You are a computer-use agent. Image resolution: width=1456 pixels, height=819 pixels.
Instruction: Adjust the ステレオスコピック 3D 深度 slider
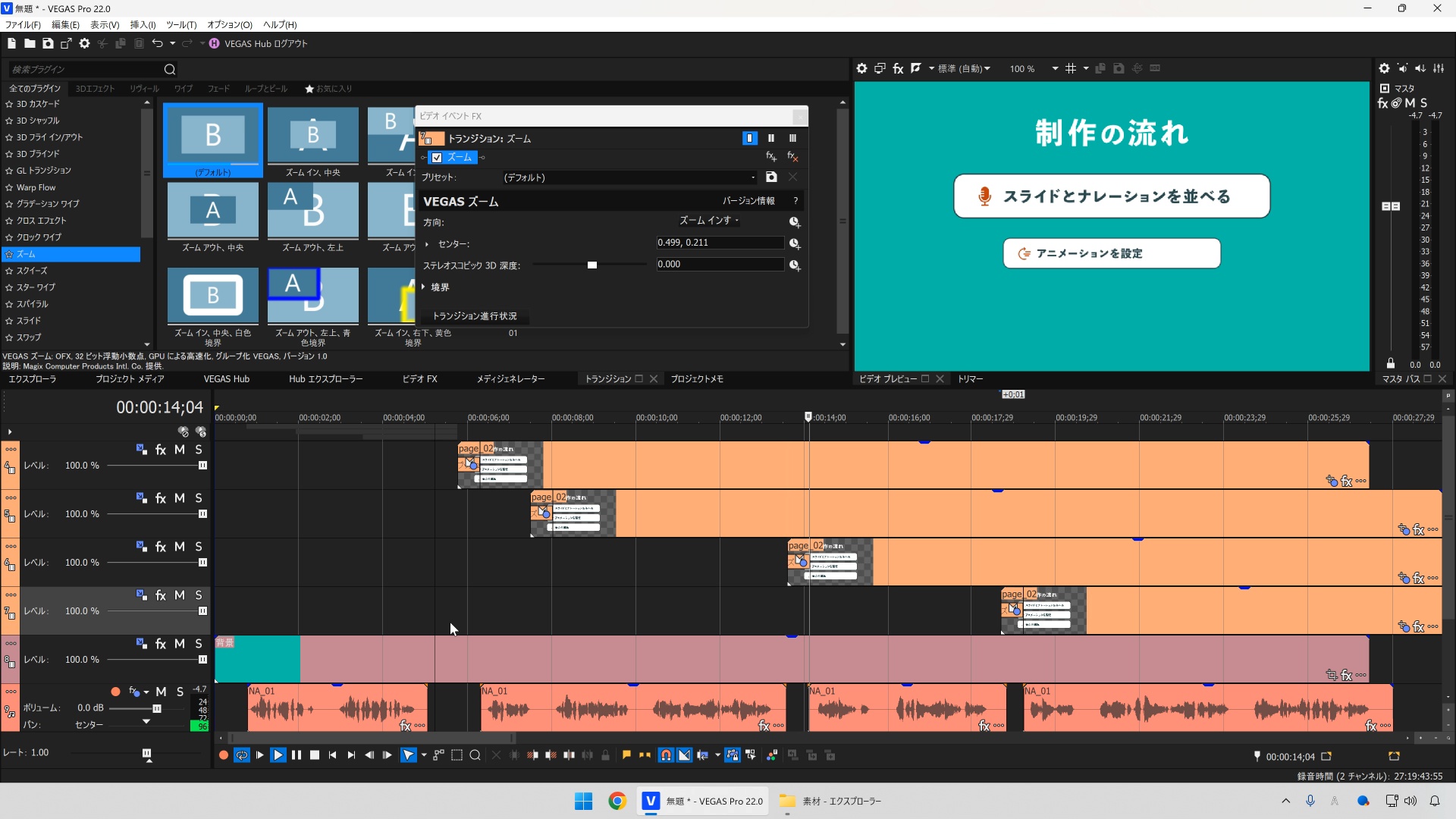click(592, 265)
